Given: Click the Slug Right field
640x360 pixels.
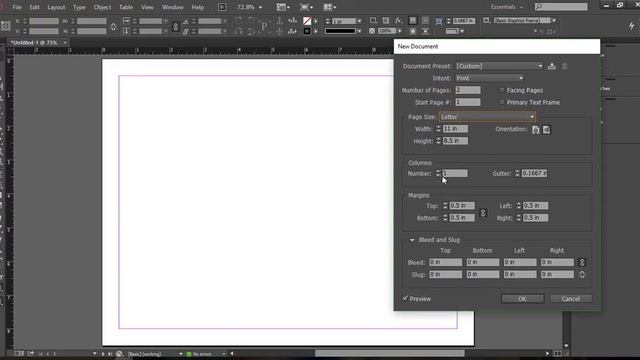Looking at the screenshot, I should pos(557,275).
